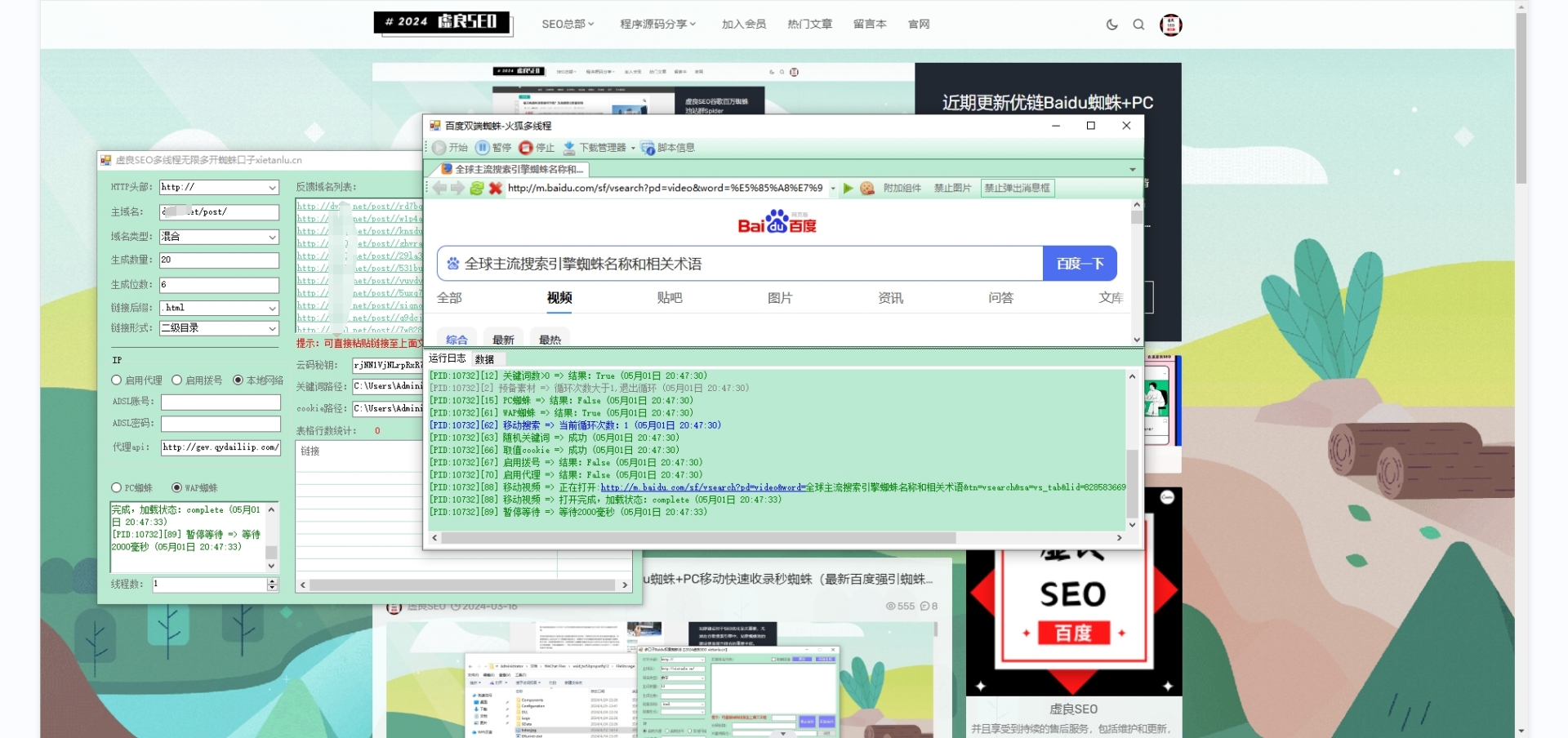Click the 生成位数 input field

click(219, 285)
